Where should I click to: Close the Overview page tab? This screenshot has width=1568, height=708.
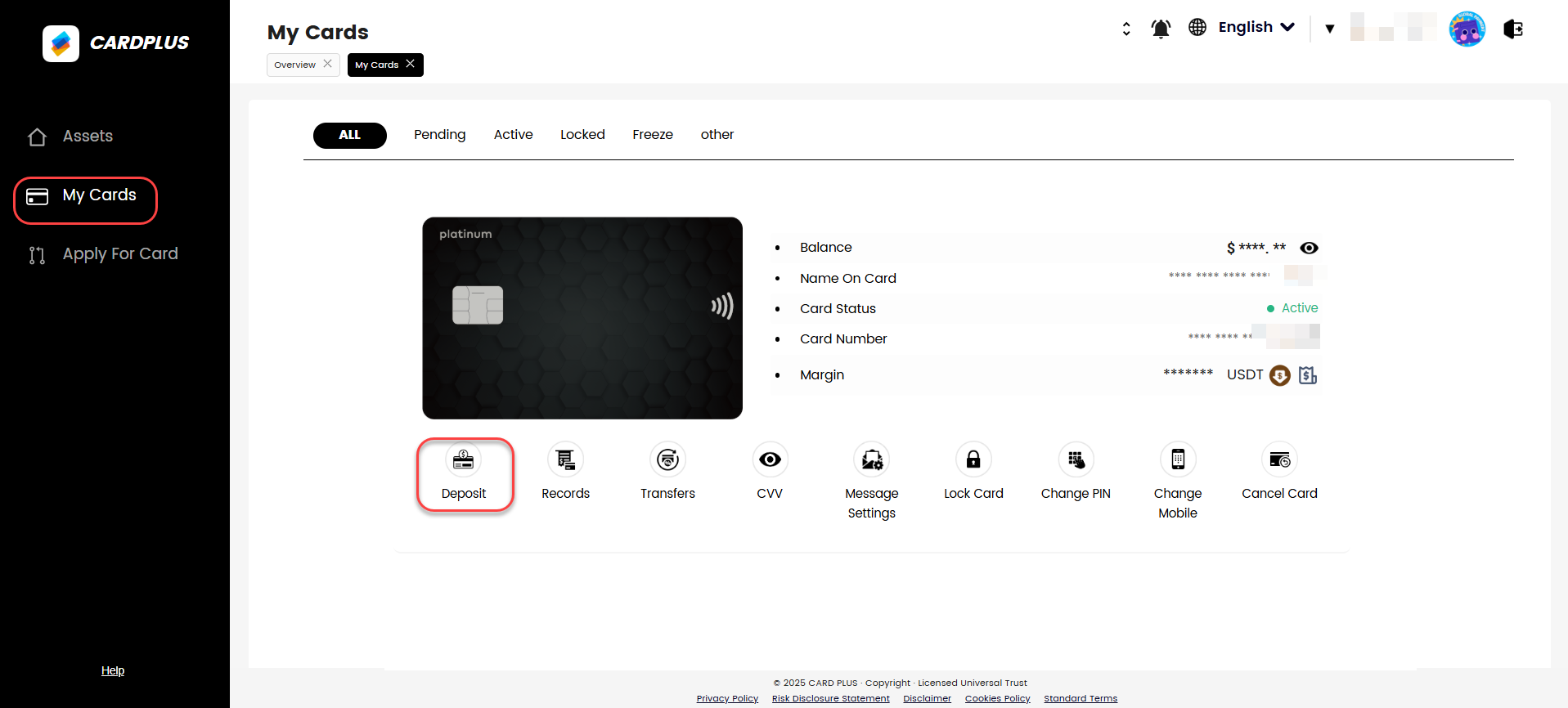point(327,64)
